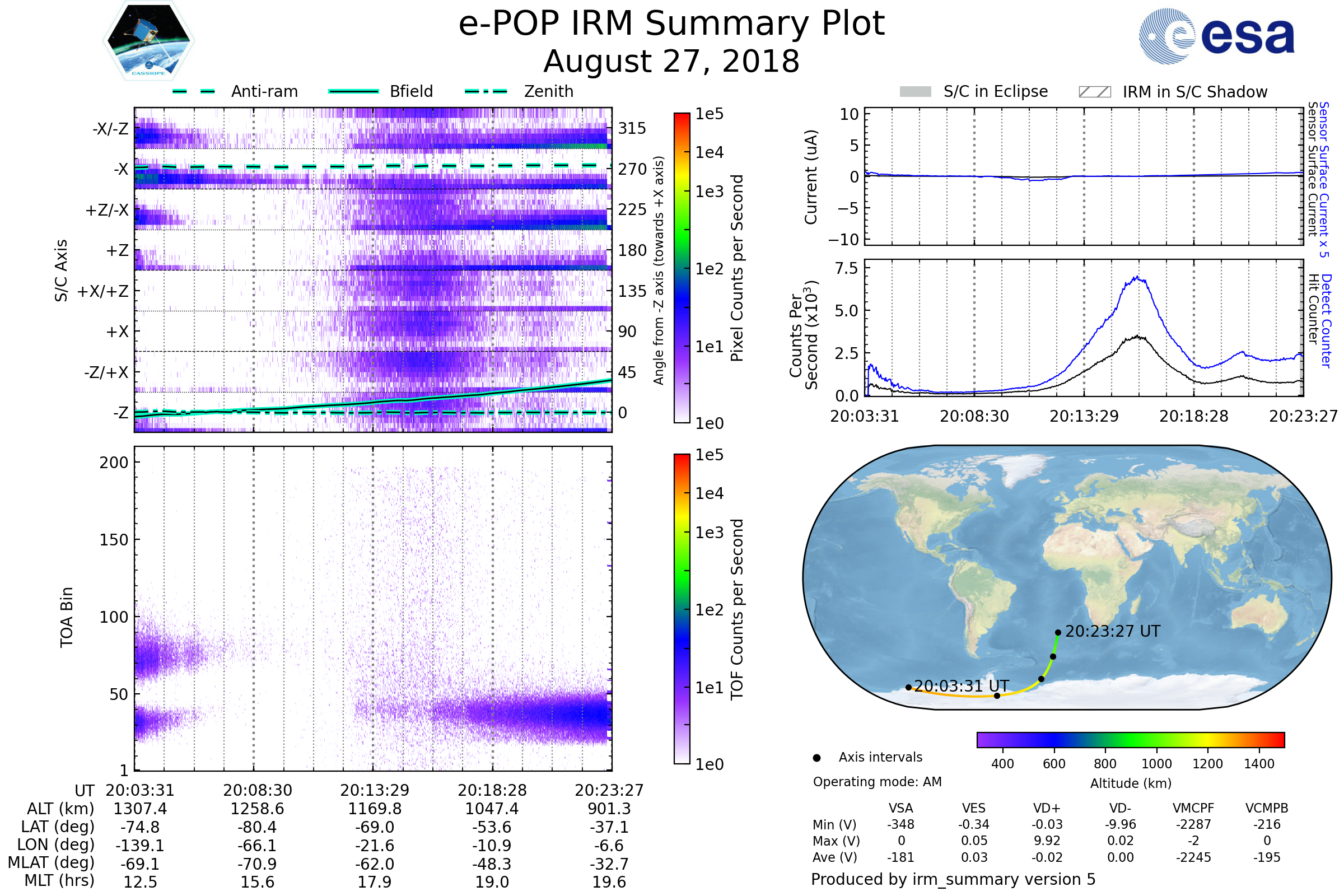Click the Anti-ram dashed line legend marker

pyautogui.click(x=194, y=91)
